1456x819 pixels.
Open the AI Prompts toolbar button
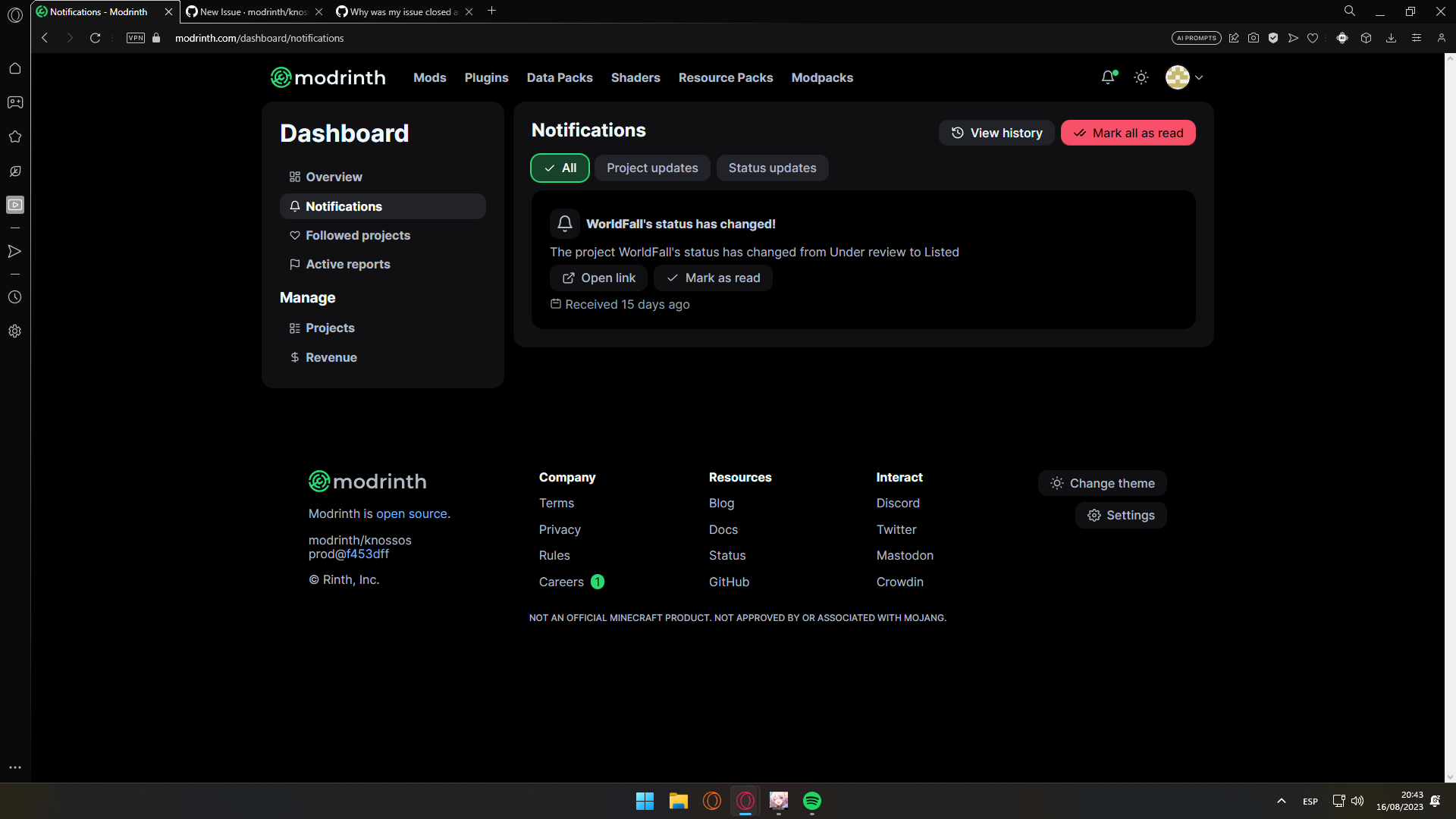point(1196,37)
